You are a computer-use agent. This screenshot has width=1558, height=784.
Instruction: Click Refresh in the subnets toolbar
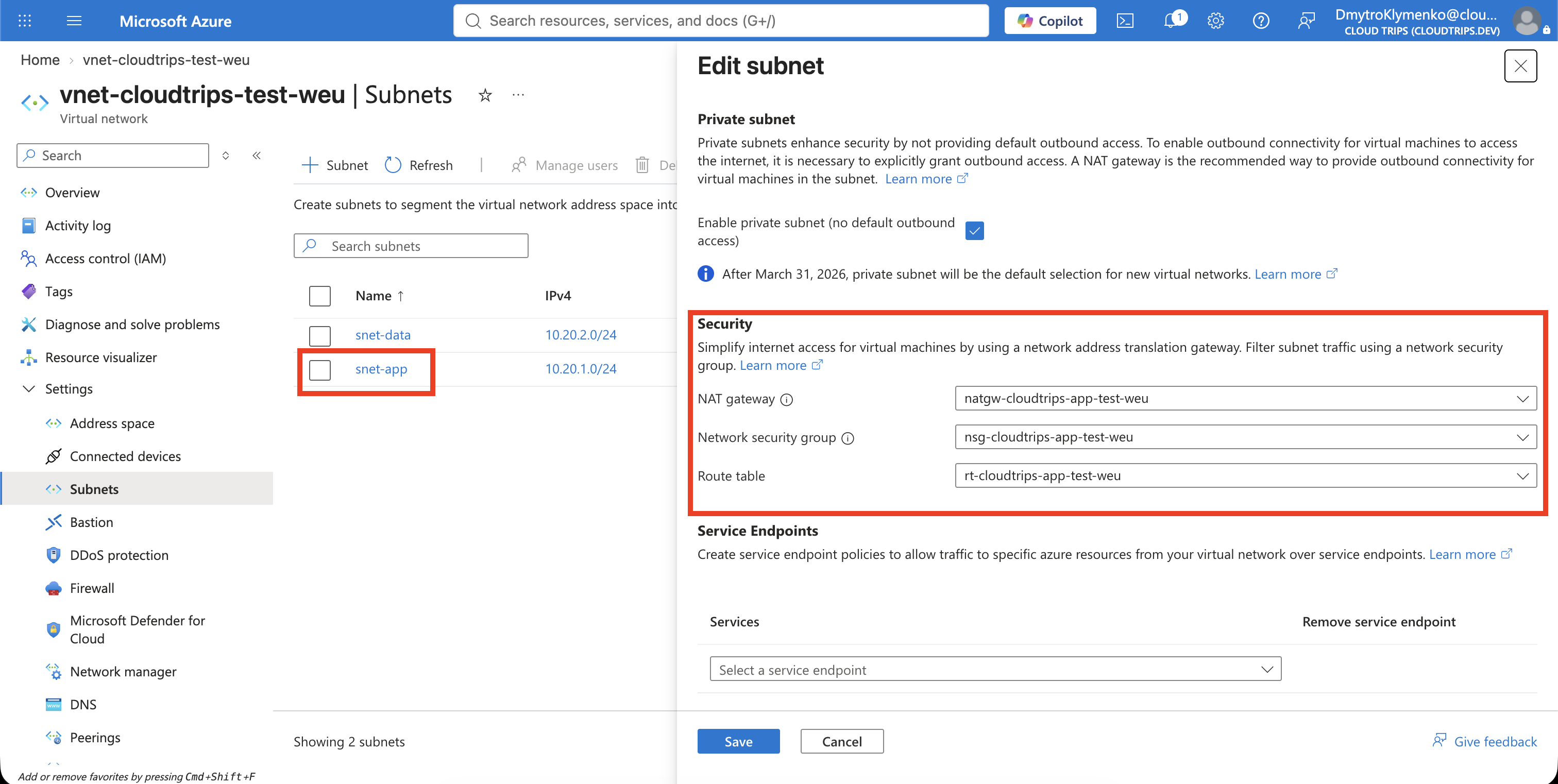[x=418, y=165]
